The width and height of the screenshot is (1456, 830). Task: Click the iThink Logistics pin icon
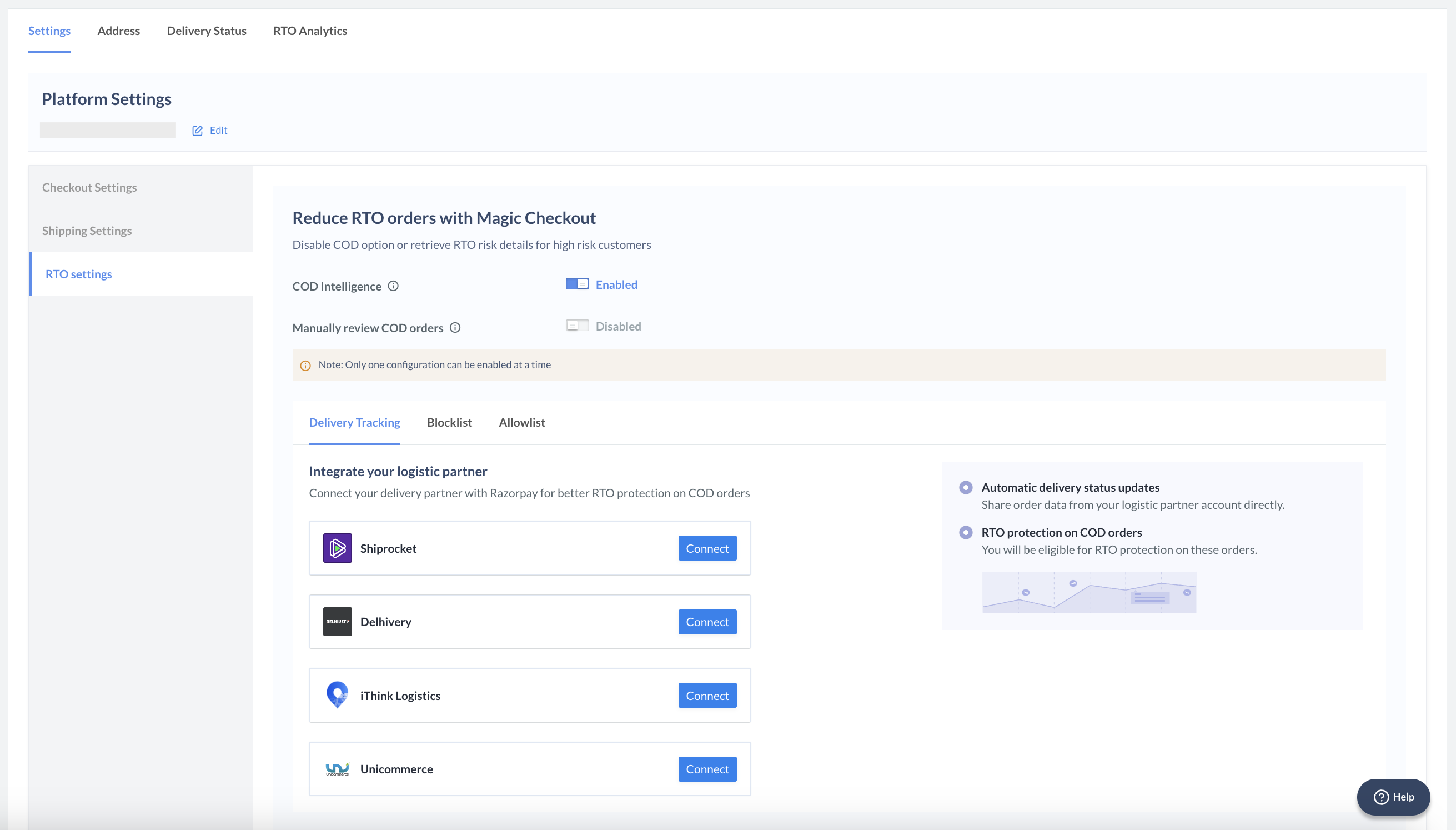(x=337, y=695)
